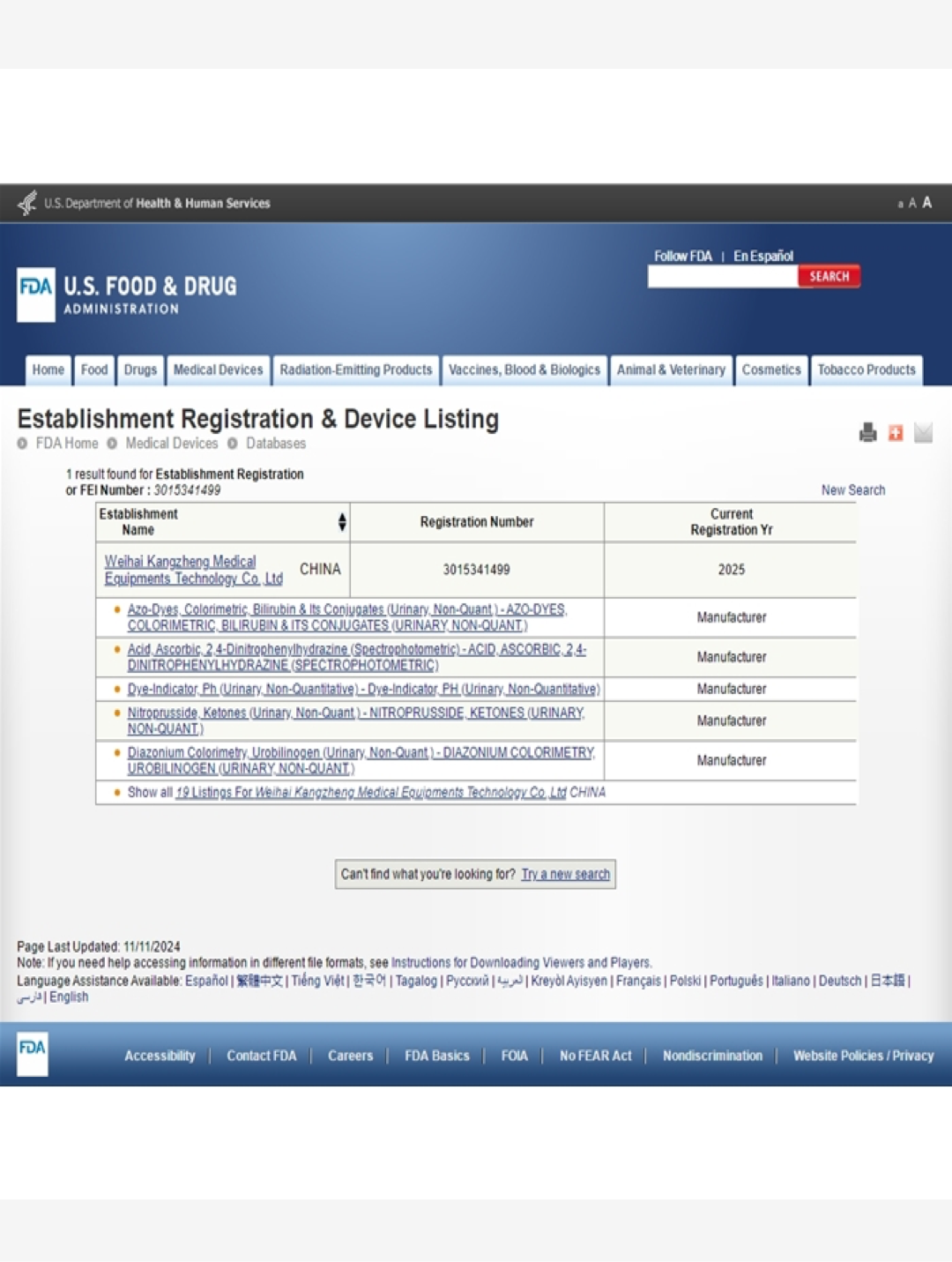
Task: Select Português language assistance
Action: 737,981
